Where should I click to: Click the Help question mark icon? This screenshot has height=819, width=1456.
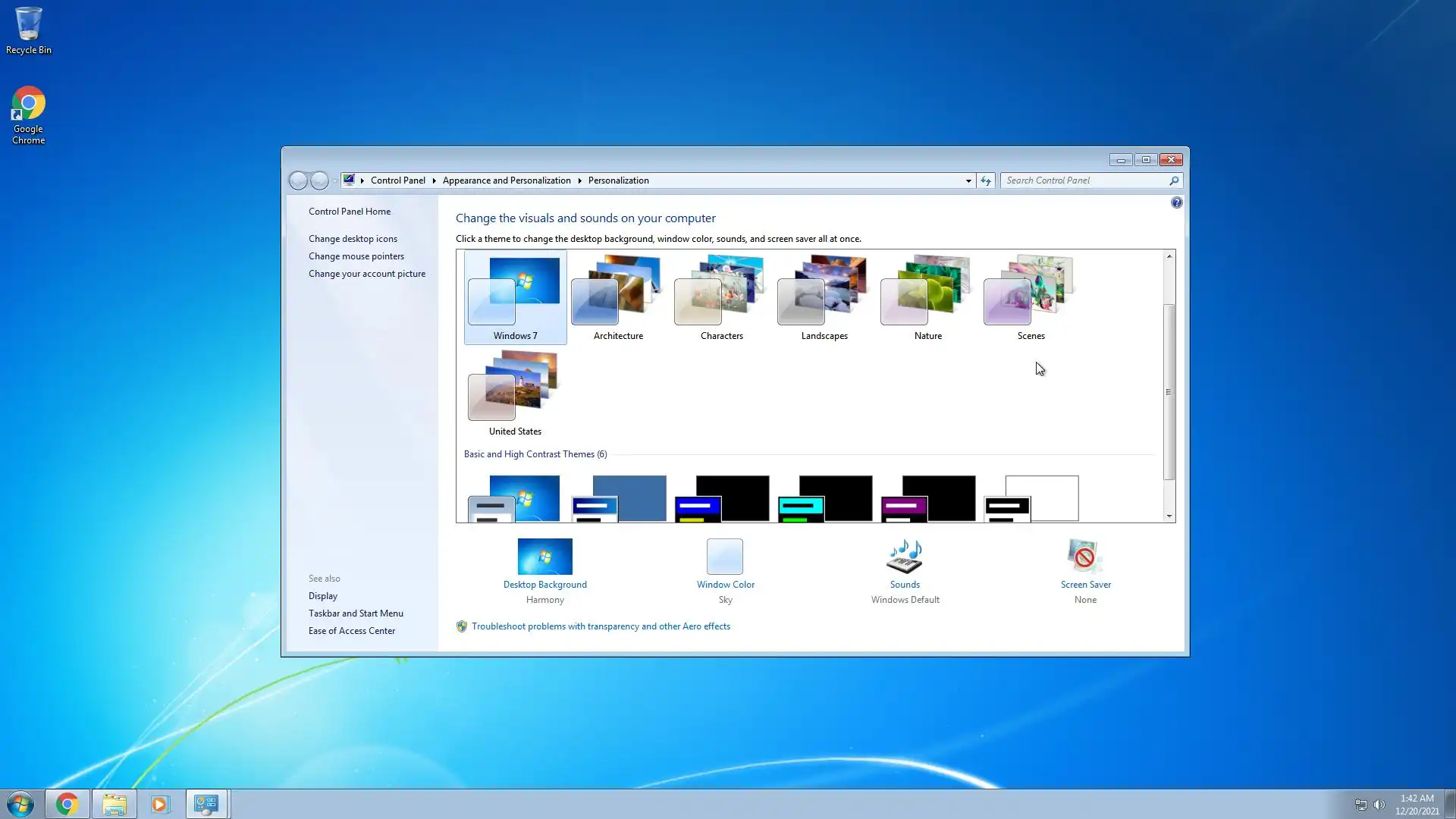pyautogui.click(x=1176, y=202)
